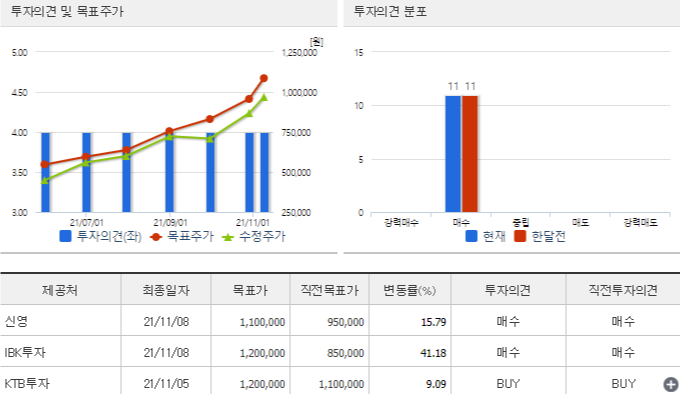680x394 pixels.
Task: Click 신영 target price 1,100,000
Action: [x=262, y=322]
